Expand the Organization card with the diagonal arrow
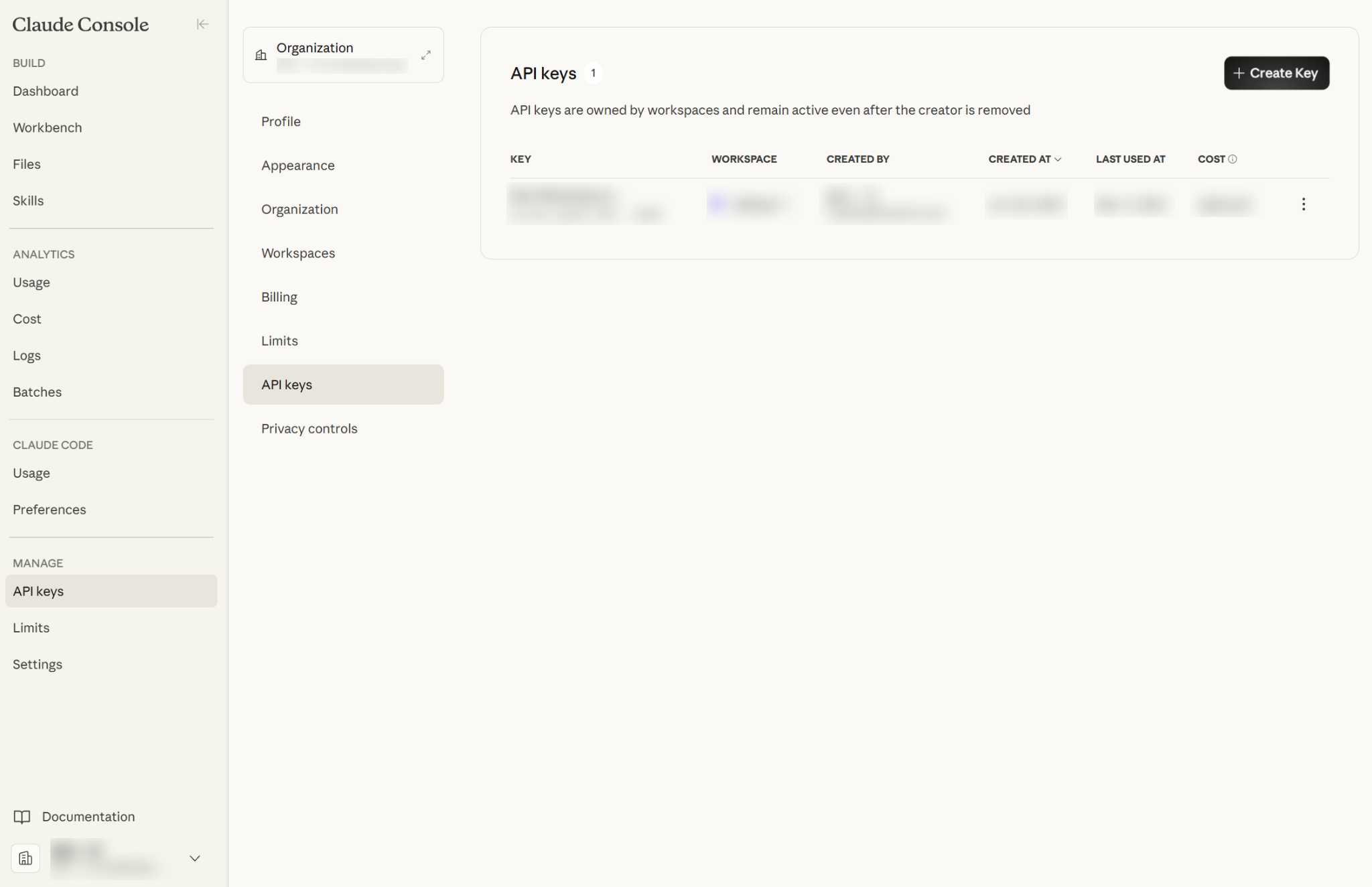The height and width of the screenshot is (887, 1372). click(426, 55)
